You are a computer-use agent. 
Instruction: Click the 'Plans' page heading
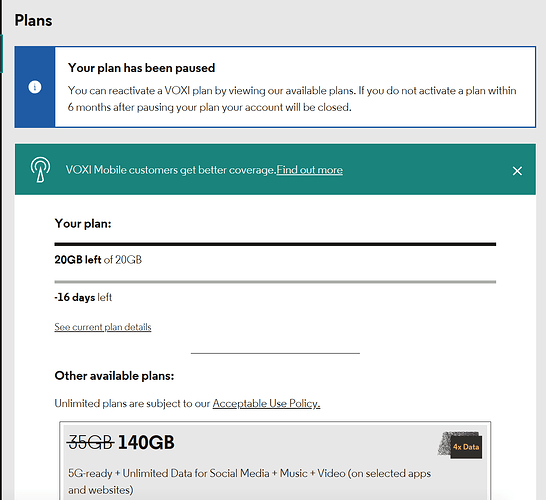(33, 20)
